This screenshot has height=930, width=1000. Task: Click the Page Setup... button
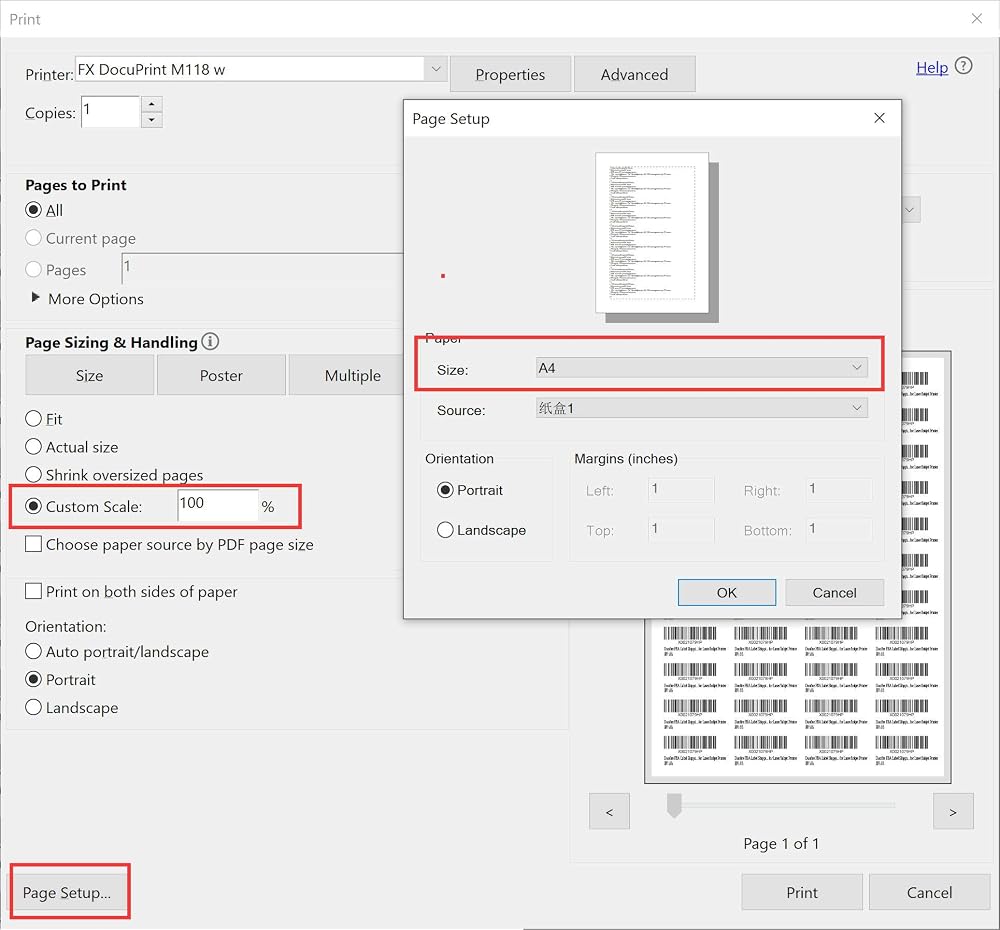[68, 892]
